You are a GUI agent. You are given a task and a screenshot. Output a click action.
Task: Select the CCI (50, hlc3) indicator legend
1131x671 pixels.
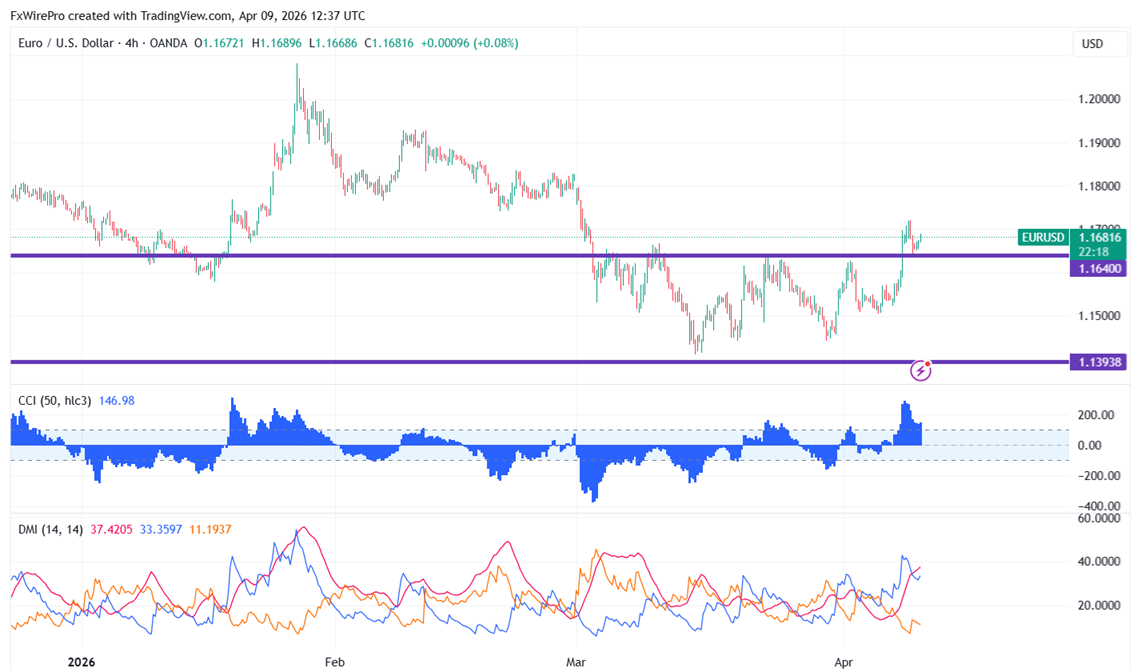[x=55, y=400]
